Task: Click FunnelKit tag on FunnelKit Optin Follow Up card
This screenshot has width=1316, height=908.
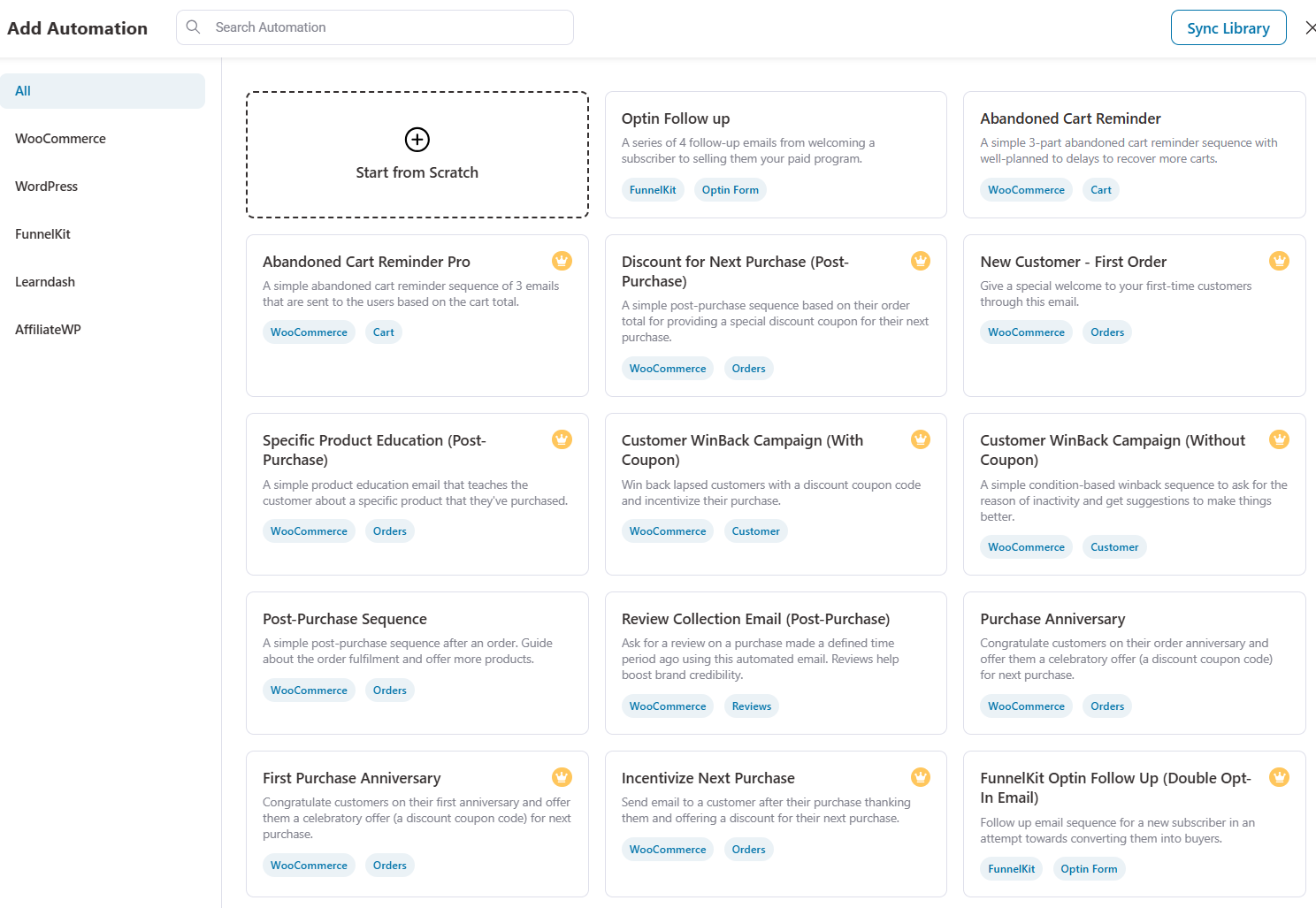Action: click(x=1011, y=869)
